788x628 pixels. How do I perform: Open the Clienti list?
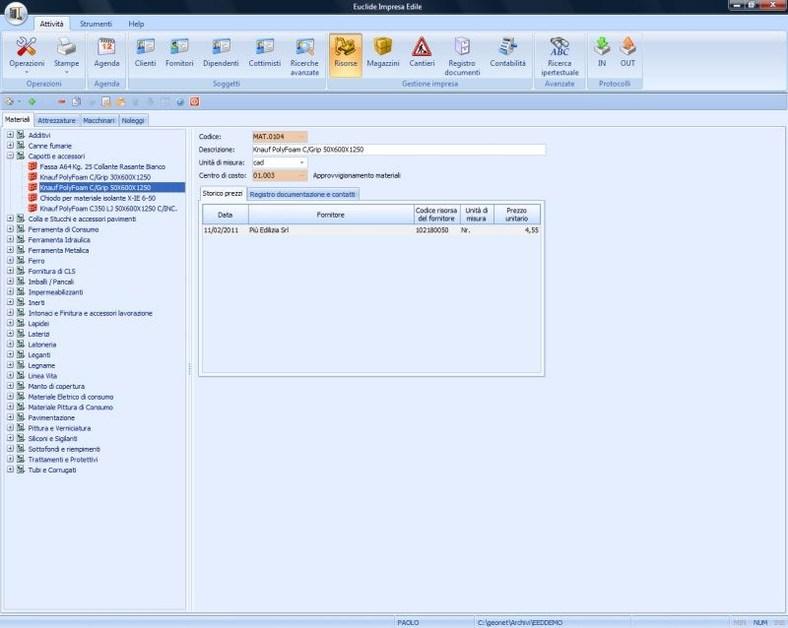click(x=145, y=51)
